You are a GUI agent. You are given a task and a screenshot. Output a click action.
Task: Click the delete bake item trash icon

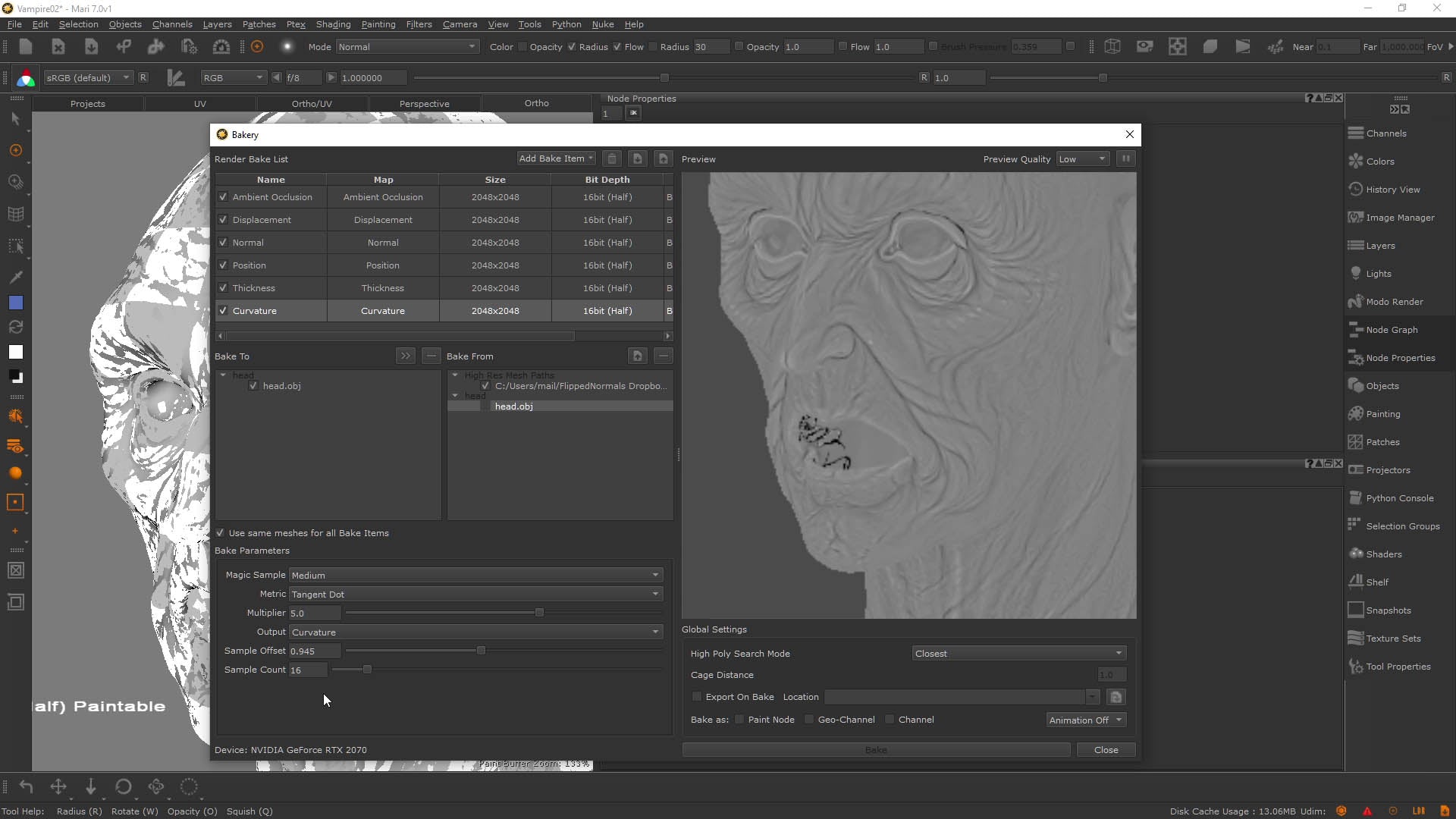(x=612, y=158)
